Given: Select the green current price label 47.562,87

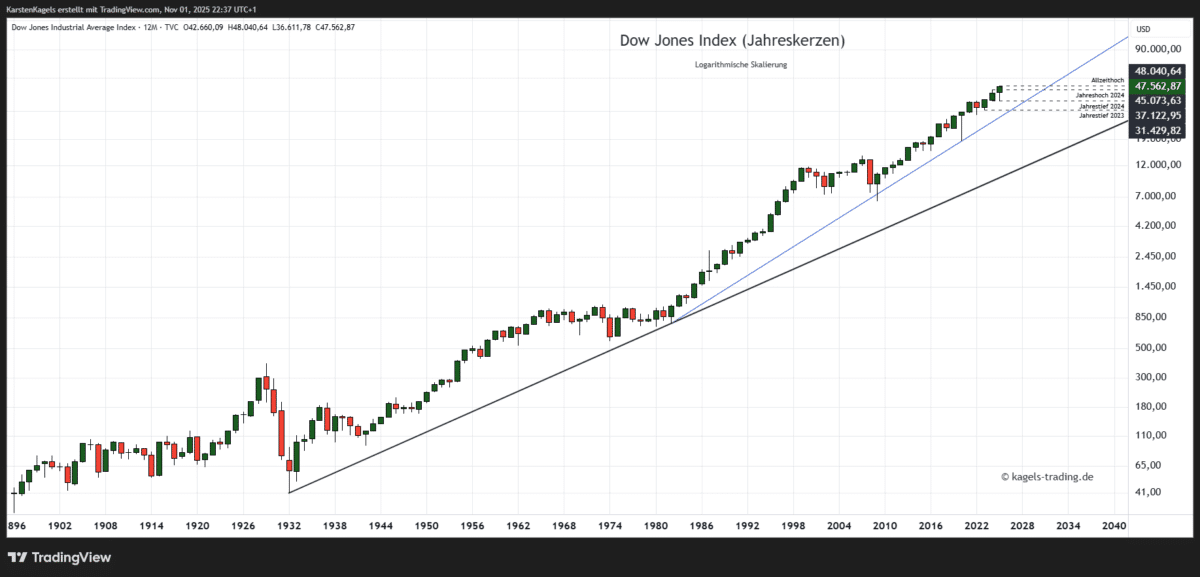Looking at the screenshot, I should pos(1156,88).
